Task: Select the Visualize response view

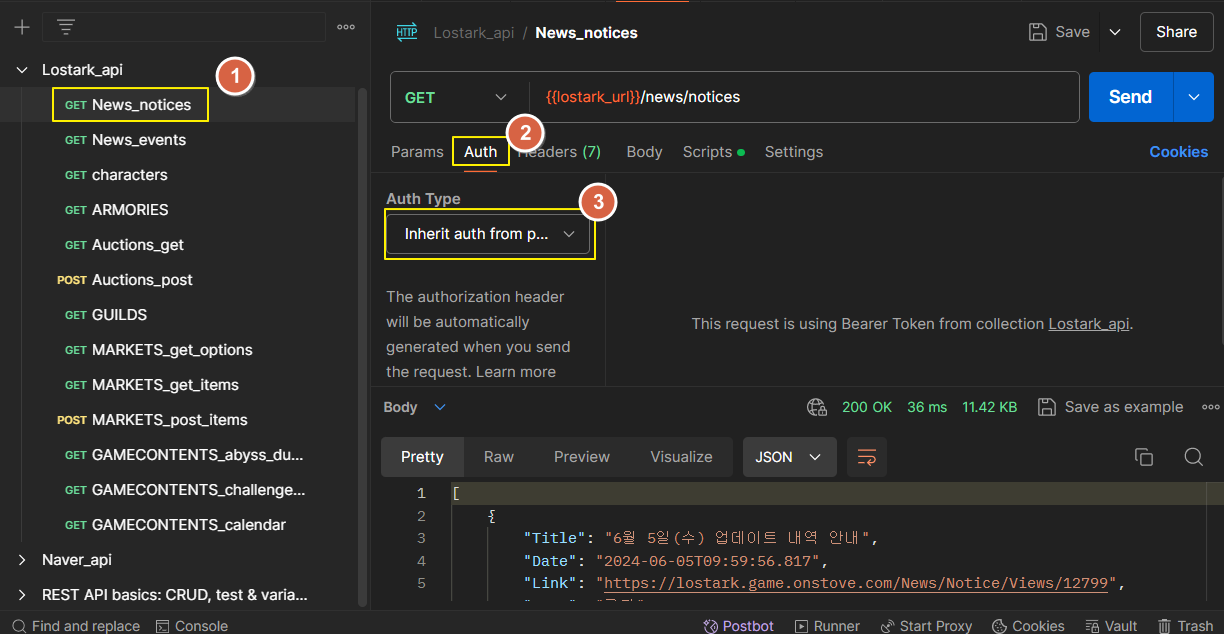Action: [x=681, y=457]
